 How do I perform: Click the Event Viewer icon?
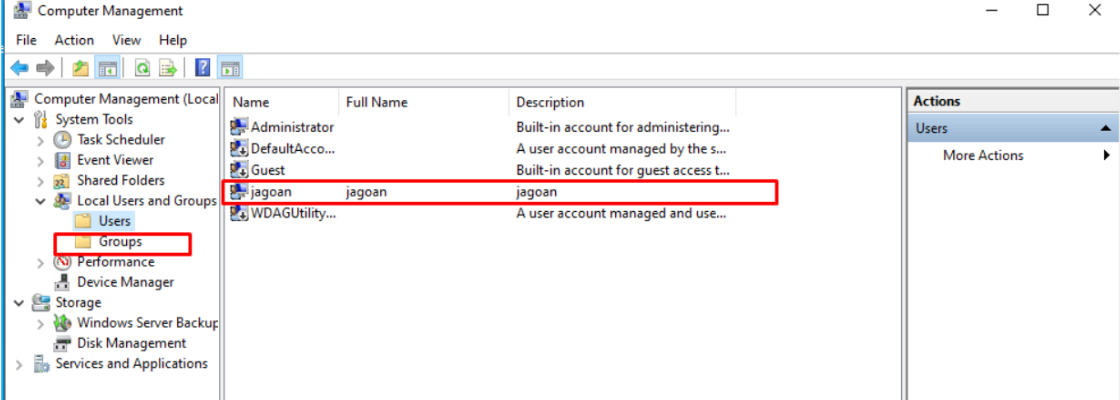(x=63, y=160)
